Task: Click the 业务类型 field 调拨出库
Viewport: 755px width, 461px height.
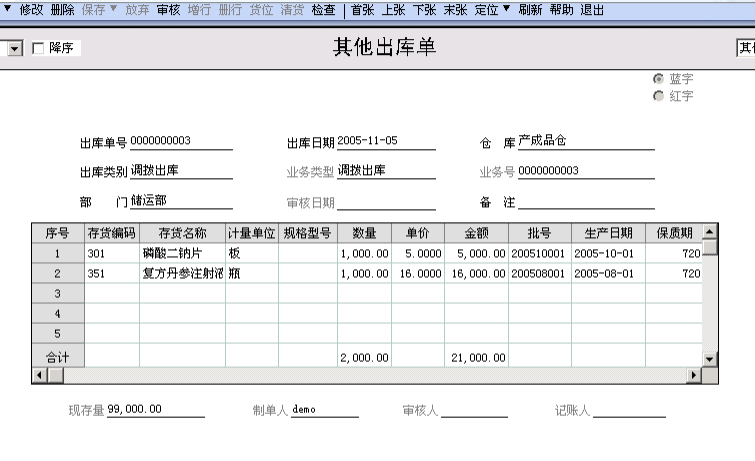Action: point(386,171)
